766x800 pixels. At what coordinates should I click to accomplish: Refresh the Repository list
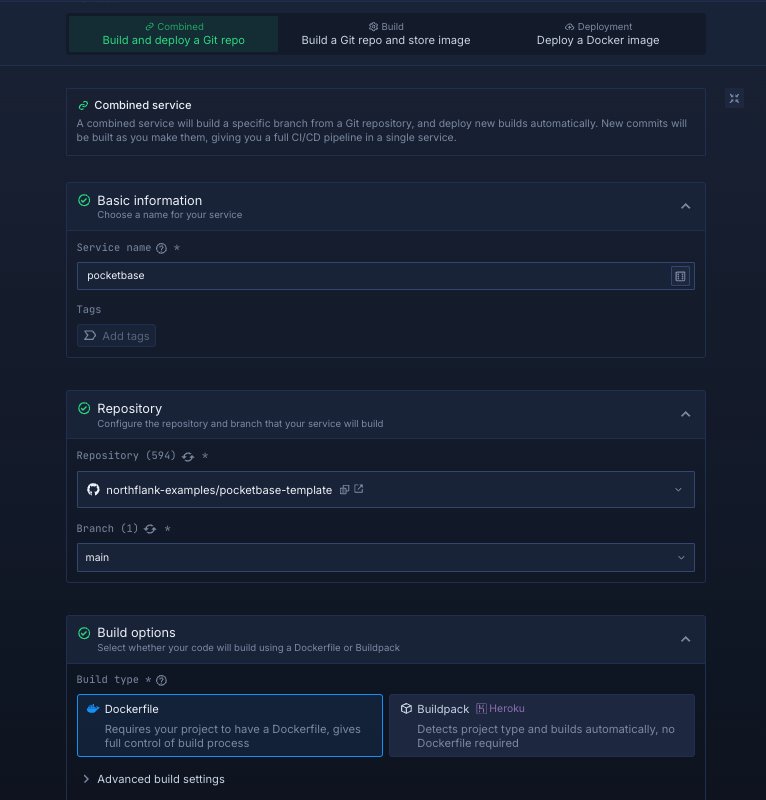(x=188, y=456)
